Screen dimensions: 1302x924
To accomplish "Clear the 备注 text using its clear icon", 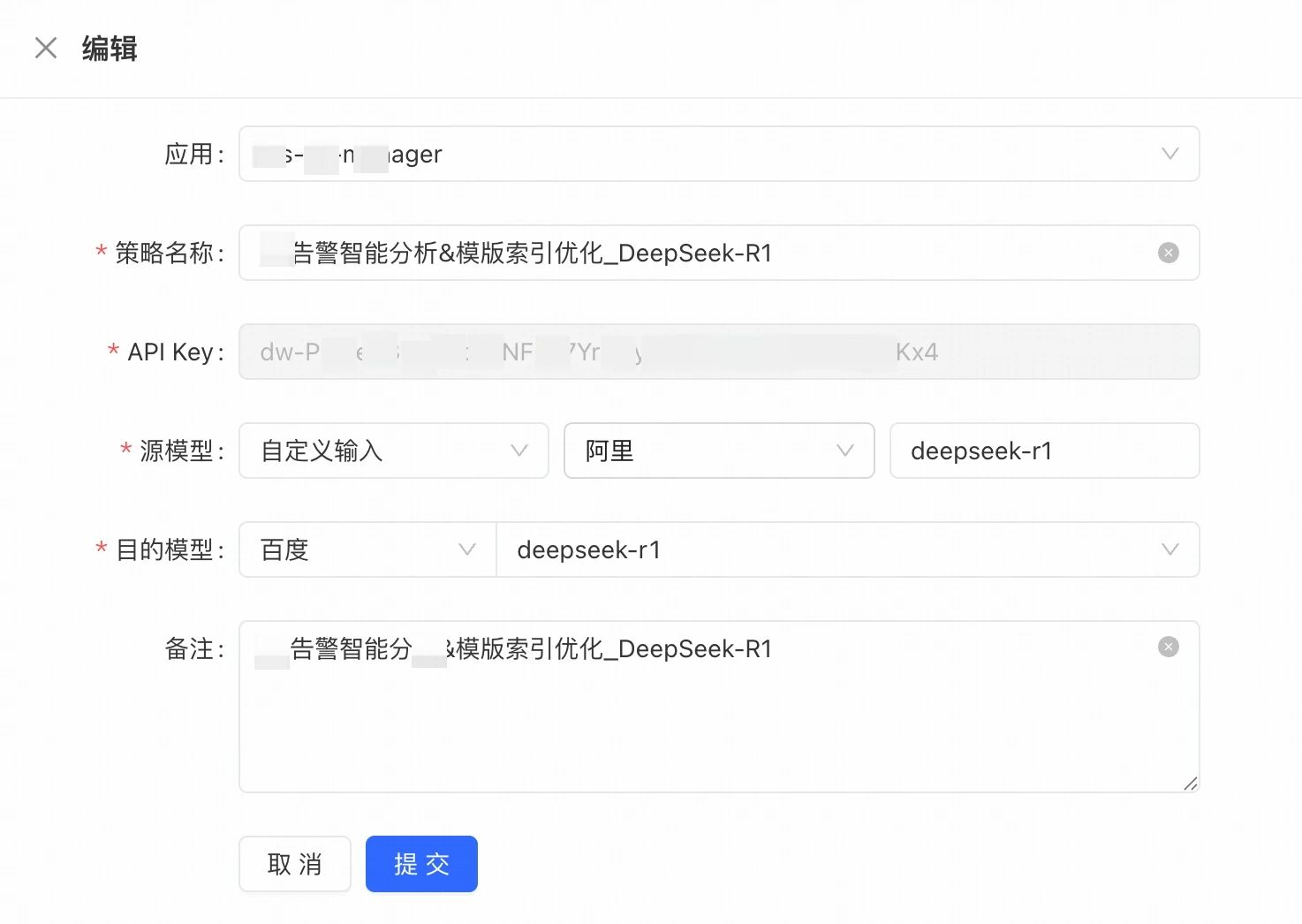I will click(x=1168, y=648).
